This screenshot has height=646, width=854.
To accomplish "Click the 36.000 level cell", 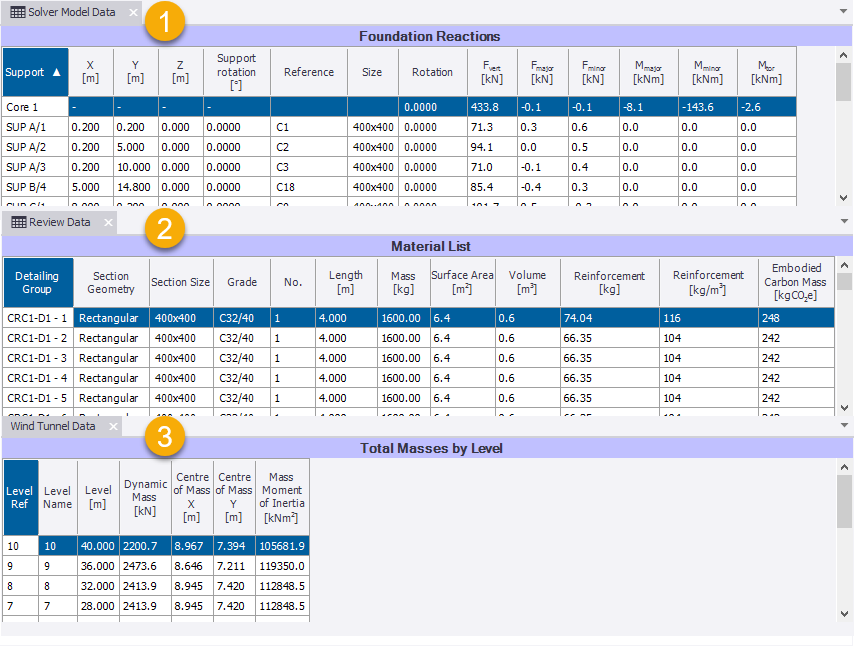I will pyautogui.click(x=98, y=566).
